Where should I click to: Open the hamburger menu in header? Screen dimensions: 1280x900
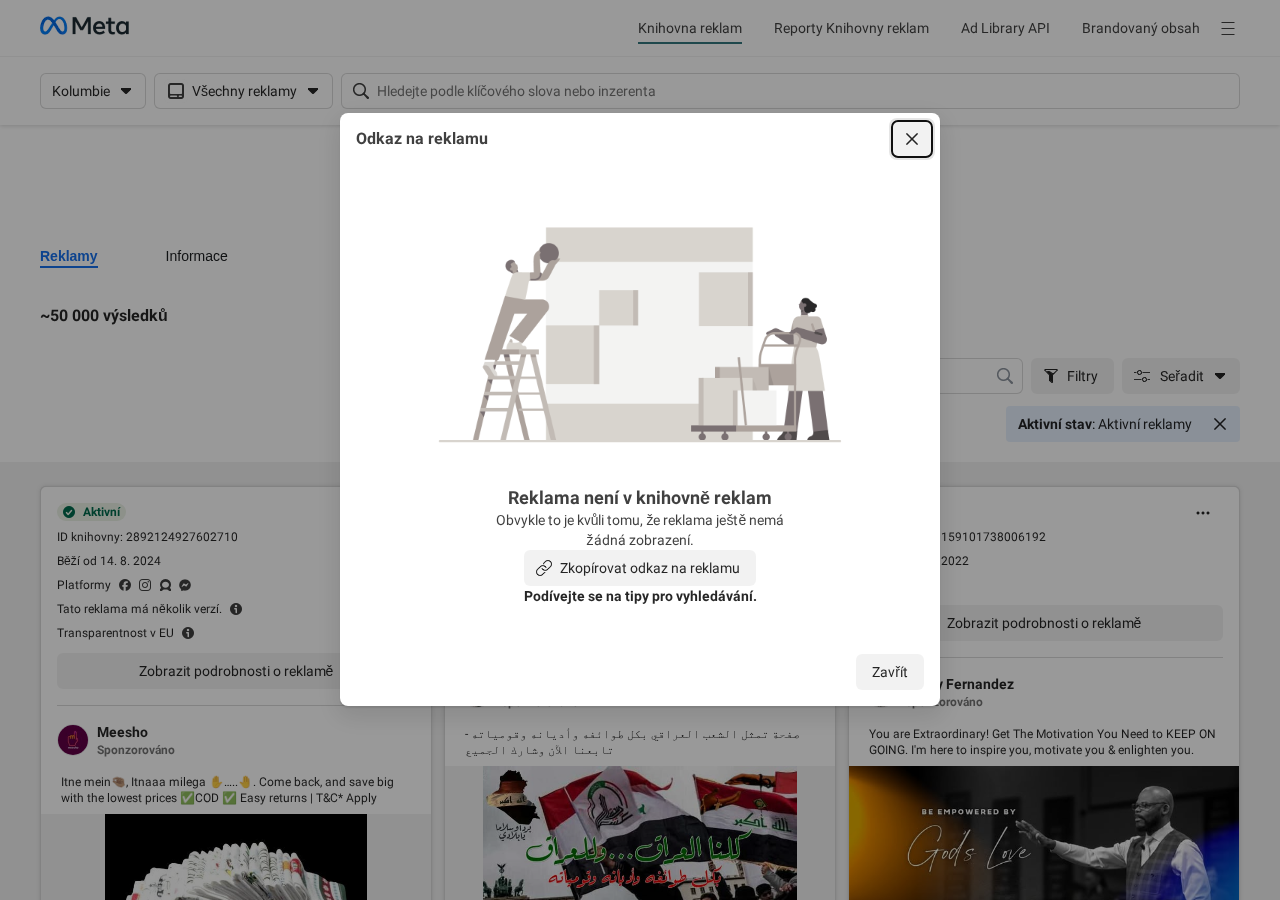(x=1227, y=28)
